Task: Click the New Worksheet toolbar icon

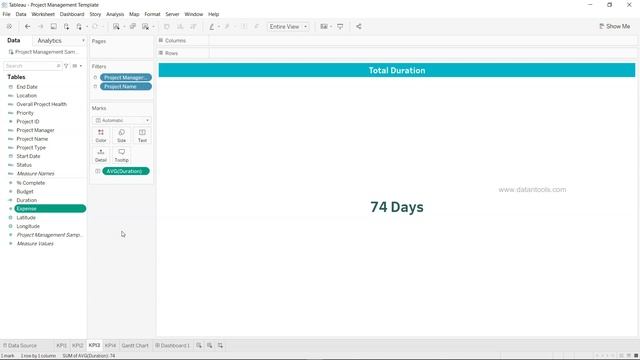Action: coord(116,27)
